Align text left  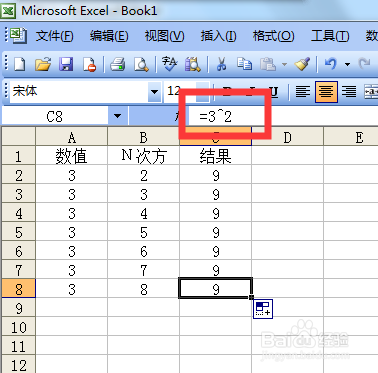303,91
